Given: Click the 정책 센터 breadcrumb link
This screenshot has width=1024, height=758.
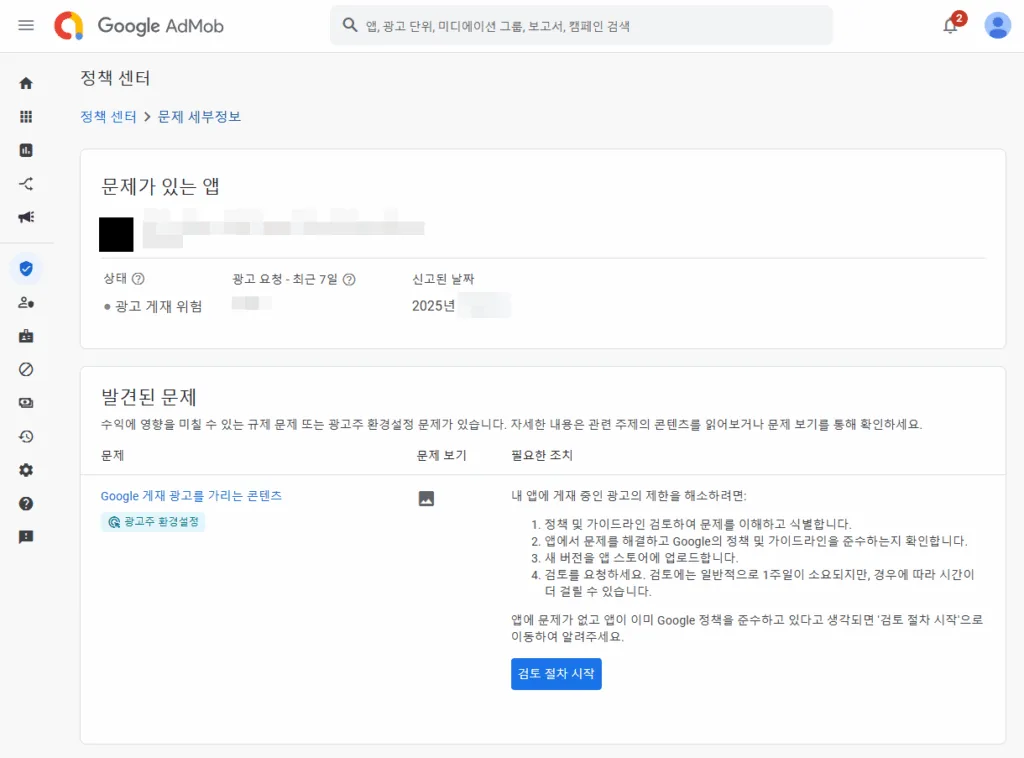Looking at the screenshot, I should click(108, 116).
